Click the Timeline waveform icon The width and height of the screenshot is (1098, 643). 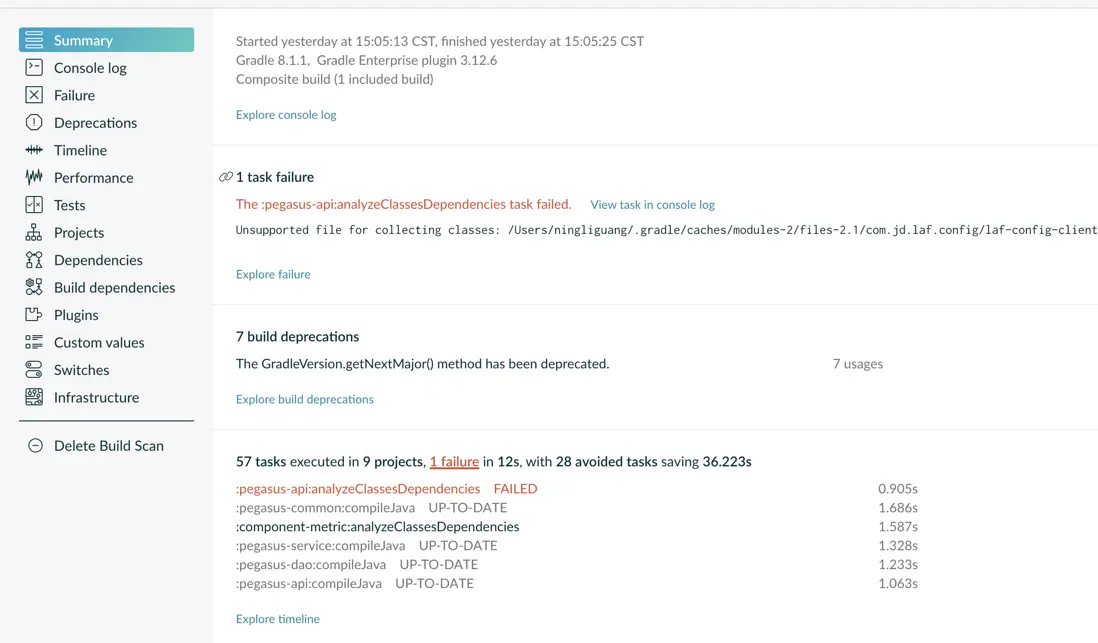[x=34, y=150]
